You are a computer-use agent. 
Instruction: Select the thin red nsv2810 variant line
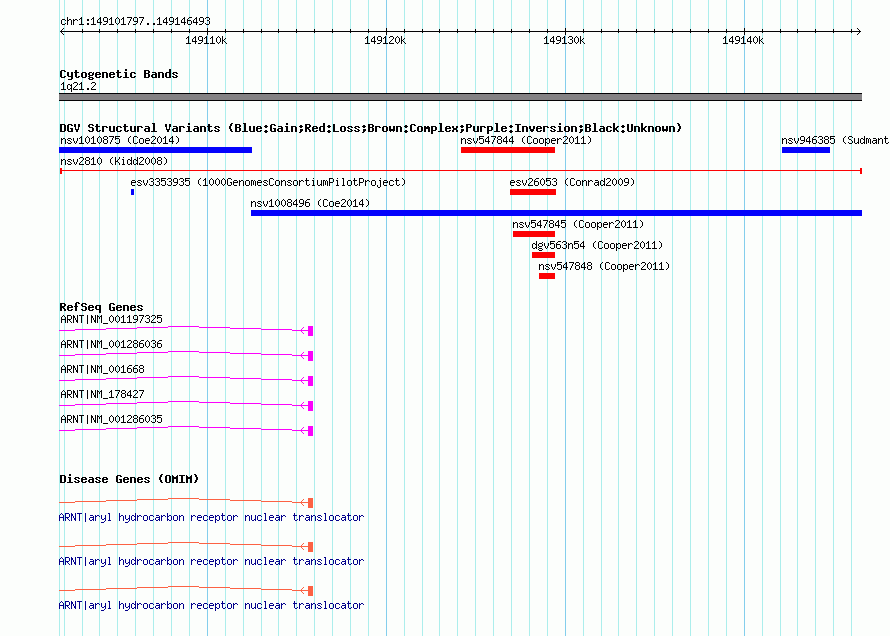461,171
